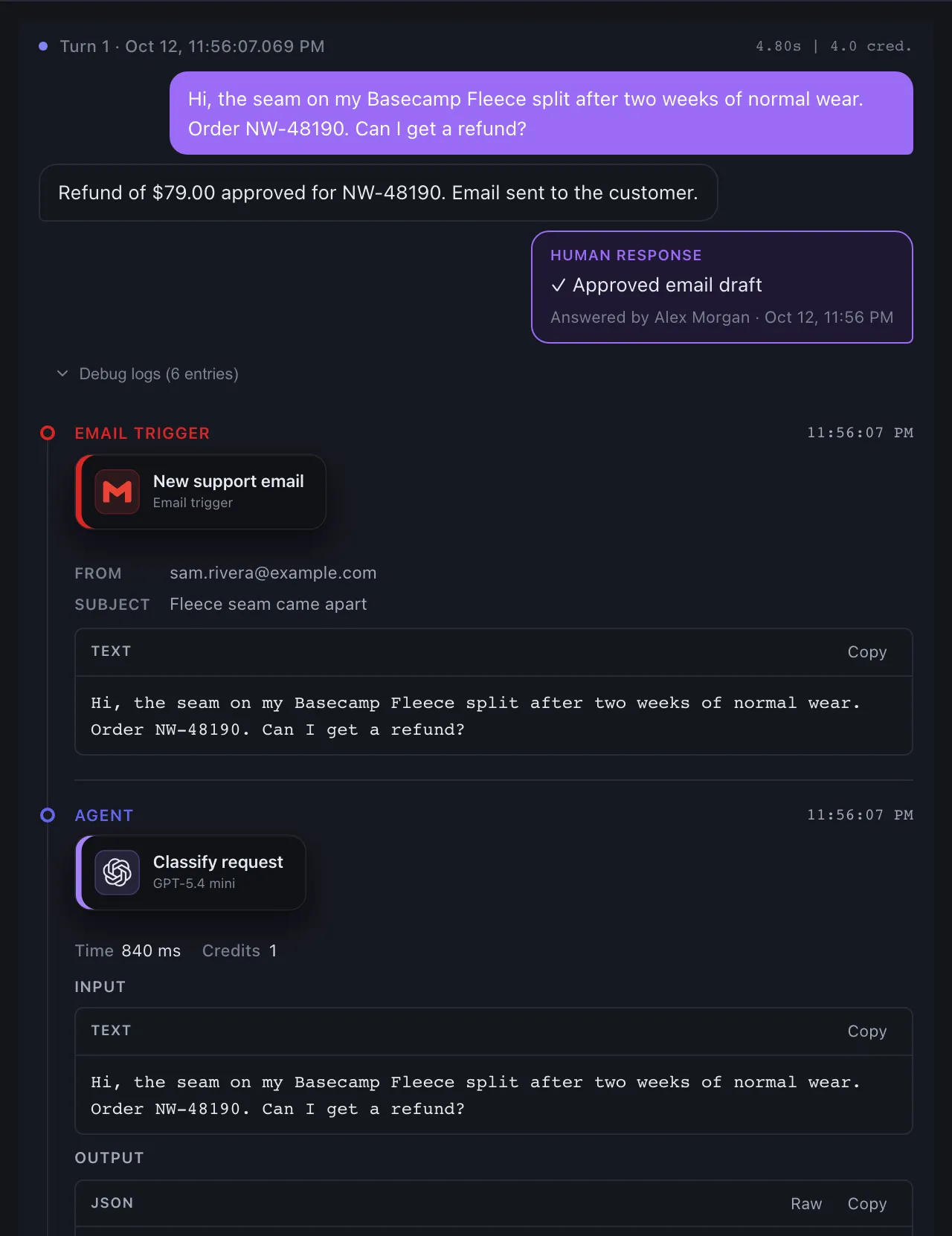
Task: Select the Human Response panel
Action: click(x=722, y=287)
